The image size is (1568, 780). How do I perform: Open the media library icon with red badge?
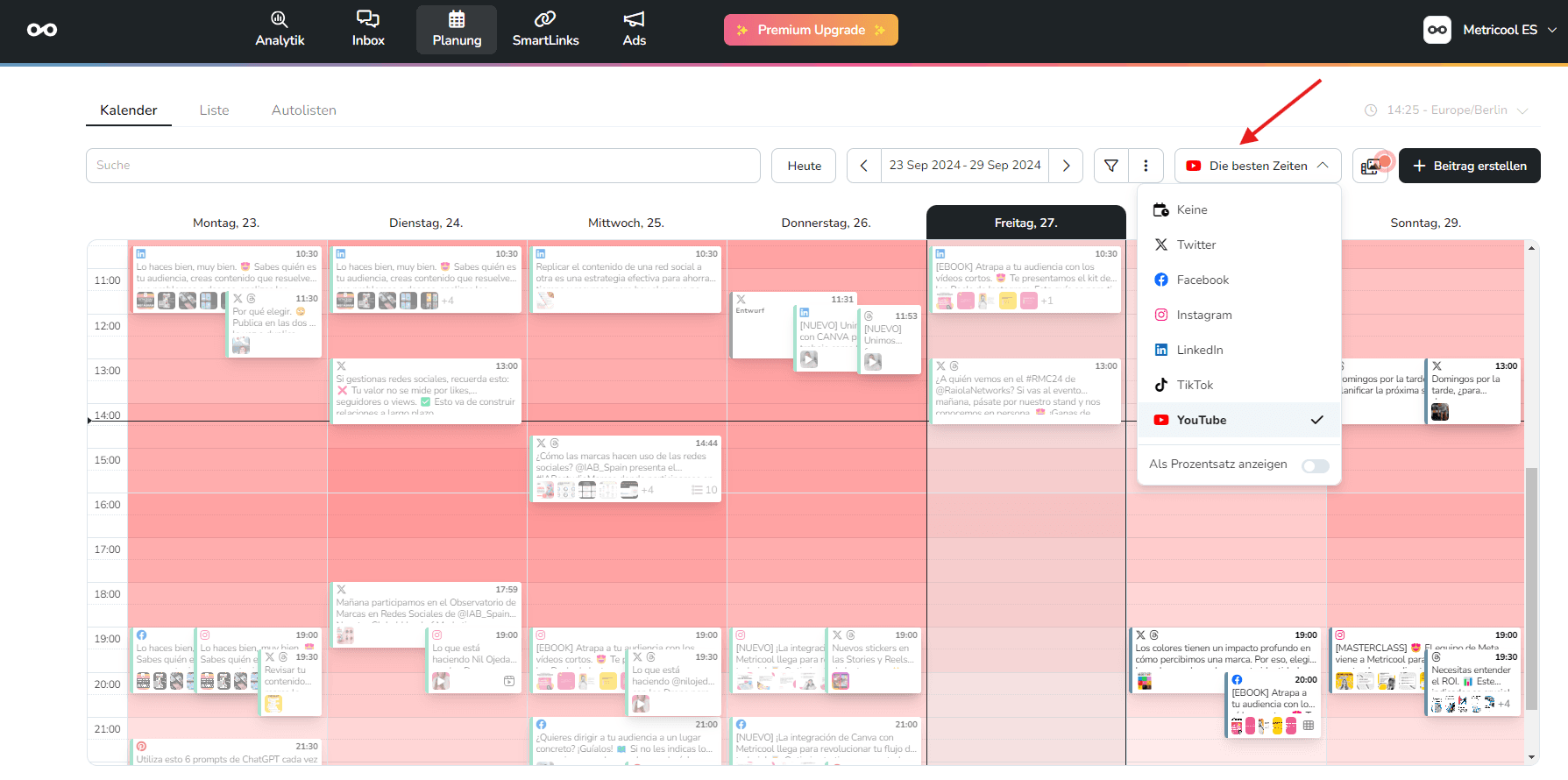tap(1371, 166)
